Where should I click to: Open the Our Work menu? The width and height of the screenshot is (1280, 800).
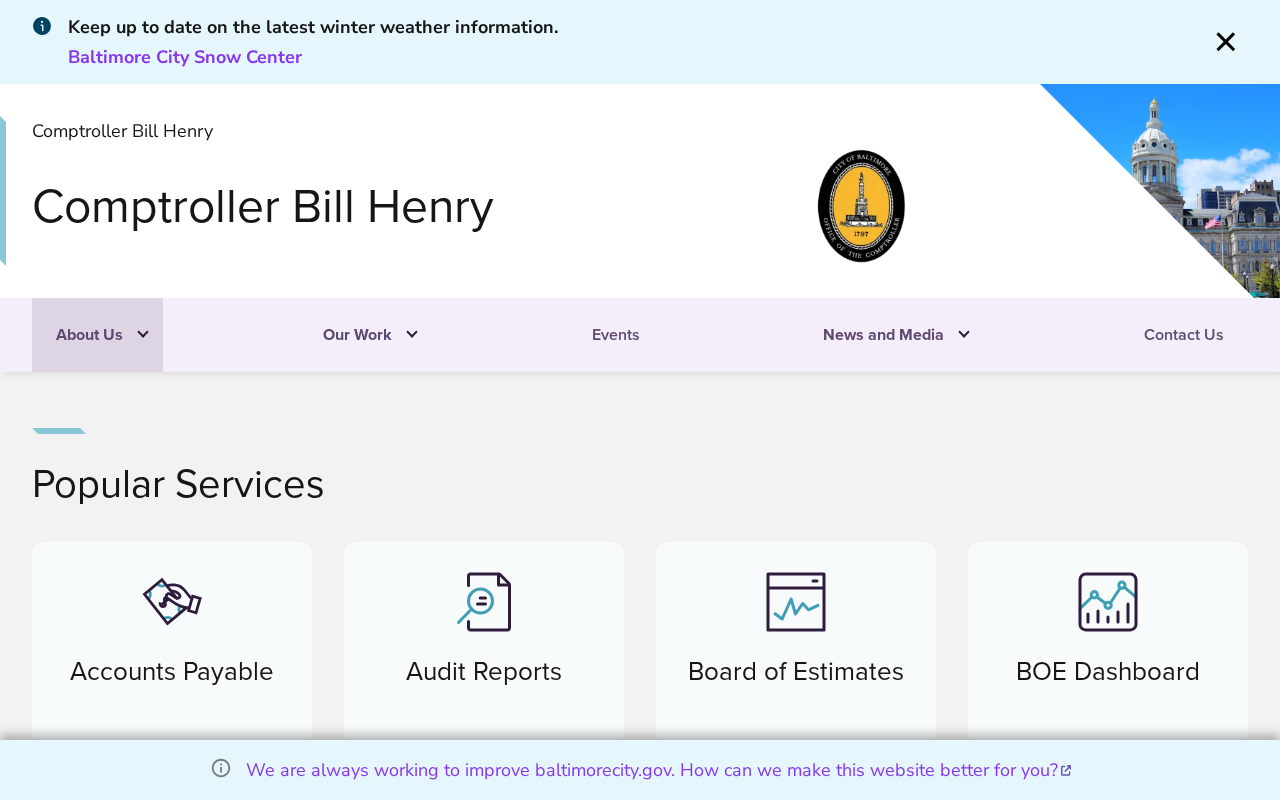click(357, 335)
